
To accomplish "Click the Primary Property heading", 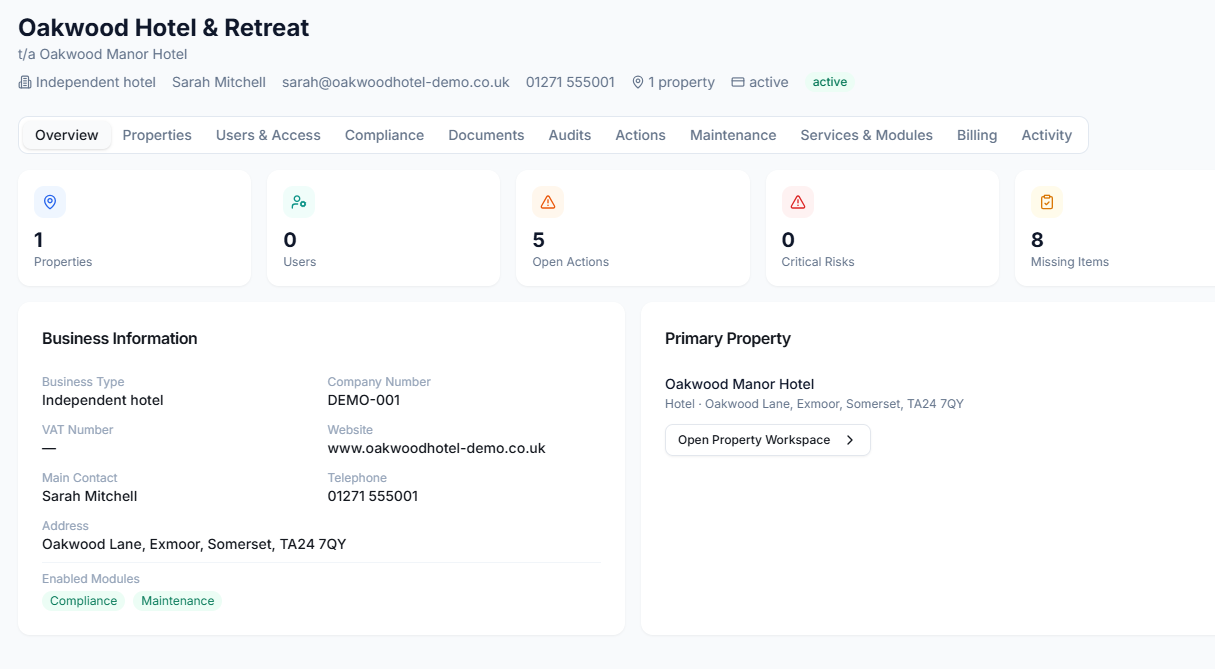I will [728, 339].
